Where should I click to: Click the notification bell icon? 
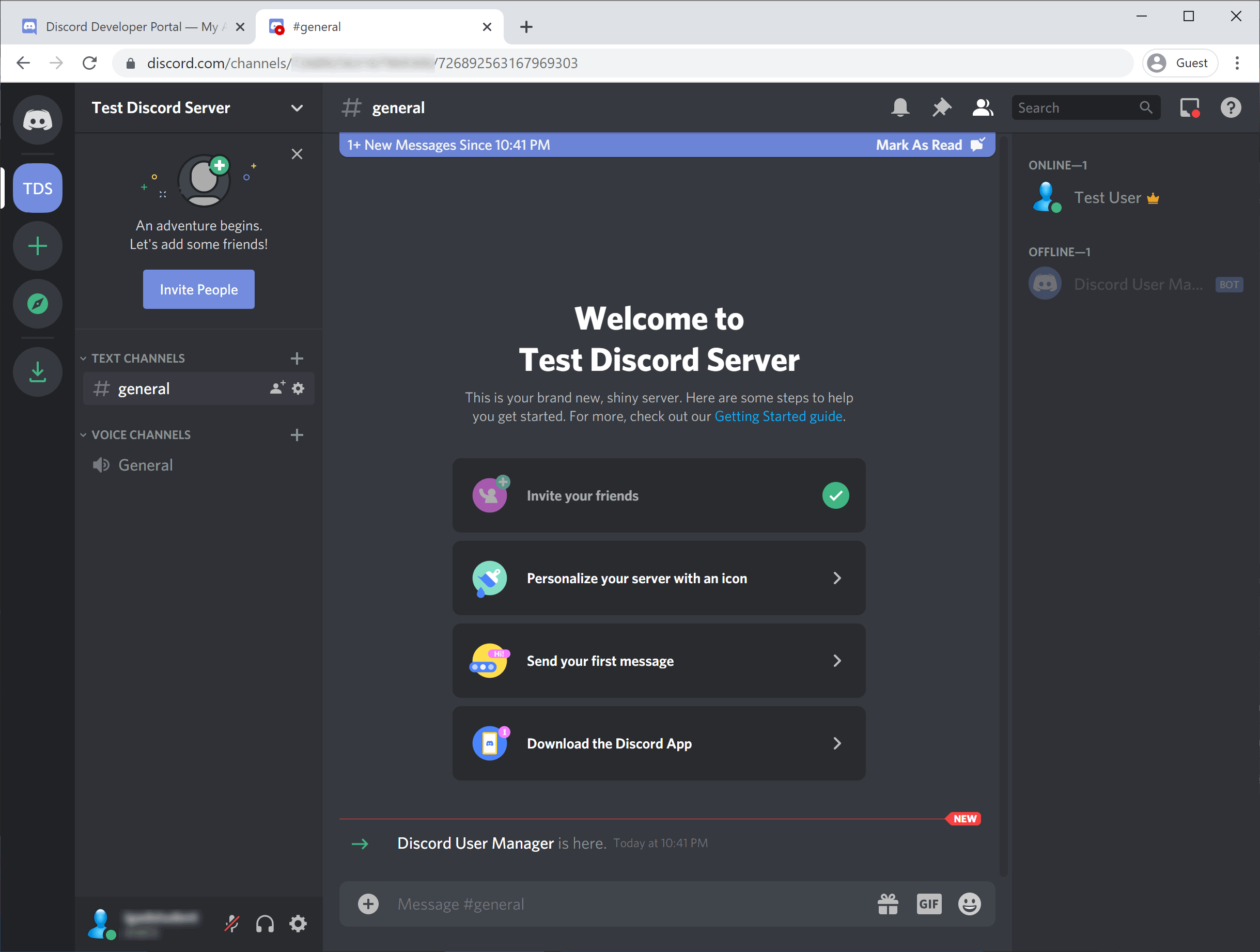(x=900, y=107)
